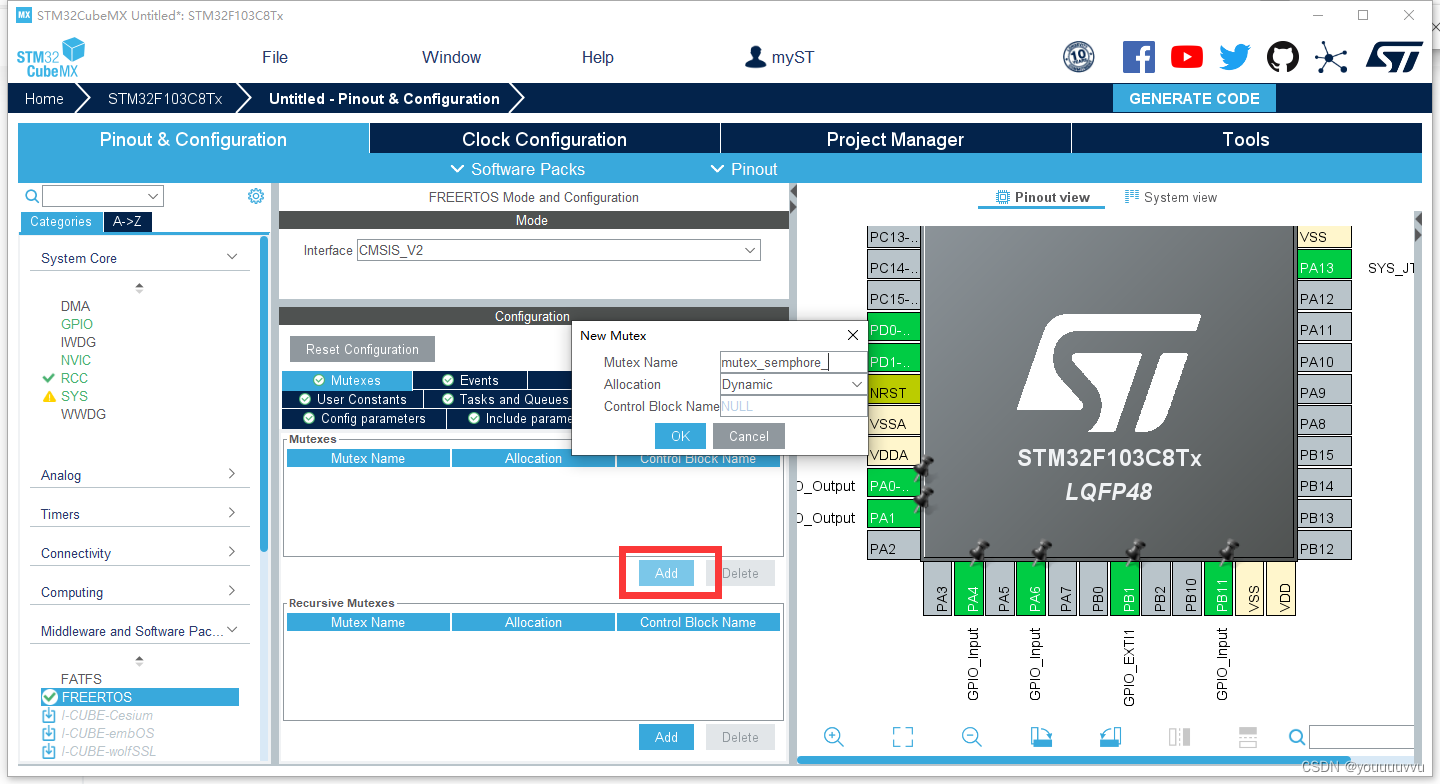Select the Mutexes configuration tab

pos(347,380)
